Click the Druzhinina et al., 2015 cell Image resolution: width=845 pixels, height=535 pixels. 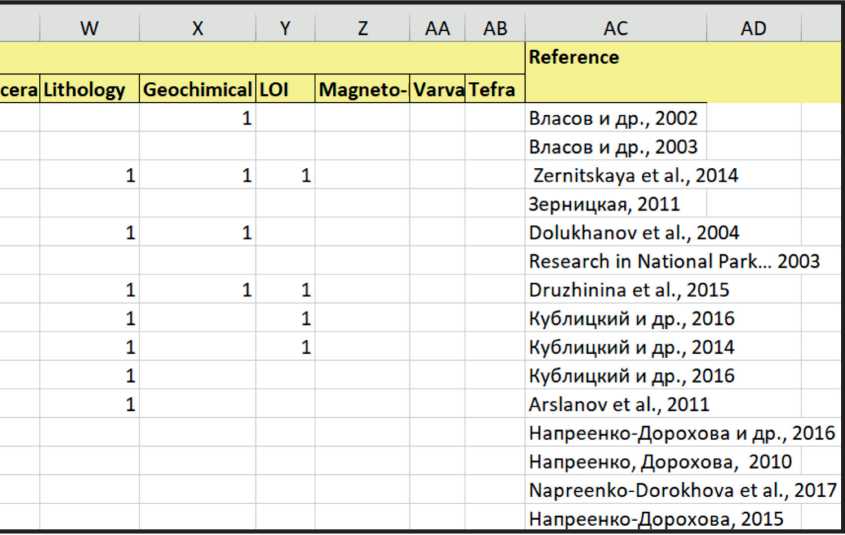(629, 291)
